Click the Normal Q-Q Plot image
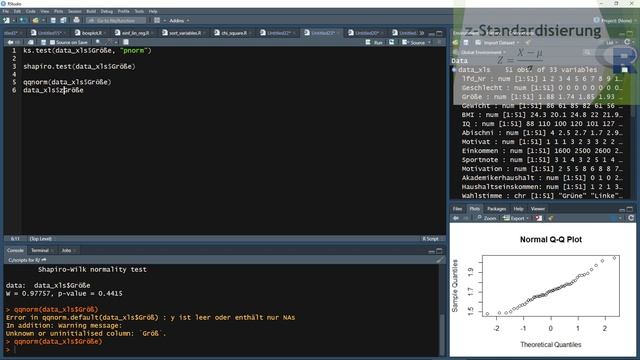 [543, 290]
